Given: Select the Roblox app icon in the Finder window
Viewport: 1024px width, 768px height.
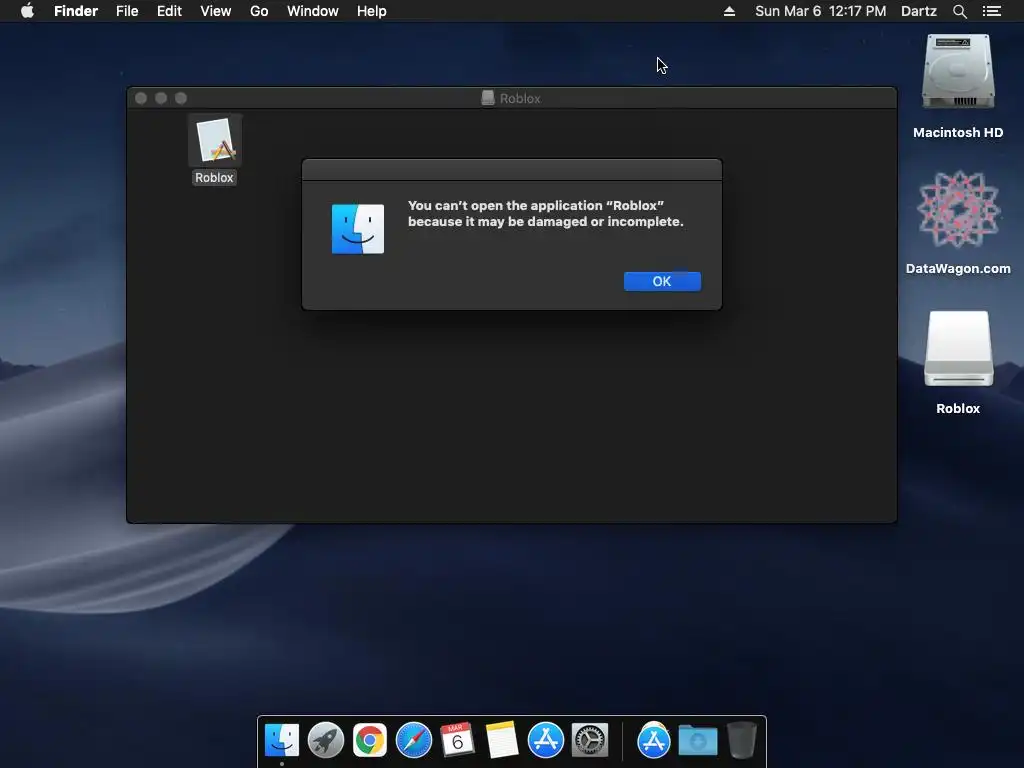Looking at the screenshot, I should pyautogui.click(x=215, y=141).
